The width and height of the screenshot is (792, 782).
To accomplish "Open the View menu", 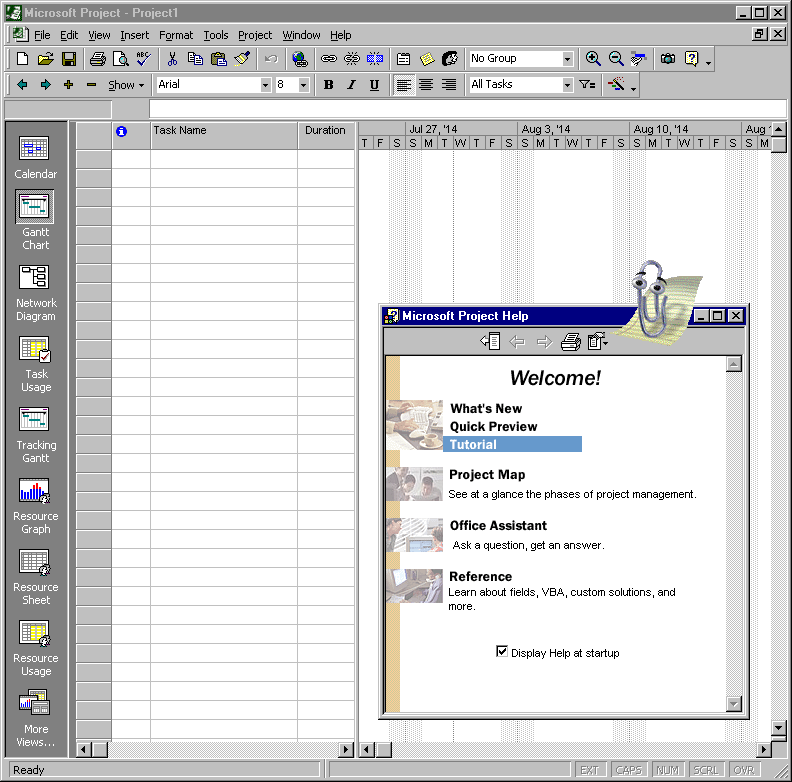I will pyautogui.click(x=99, y=35).
